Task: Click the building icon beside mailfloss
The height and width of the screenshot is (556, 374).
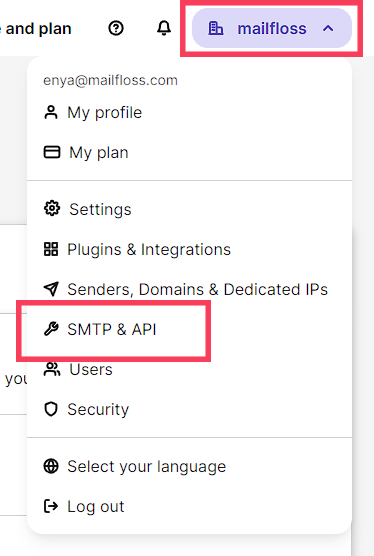Action: pyautogui.click(x=216, y=28)
